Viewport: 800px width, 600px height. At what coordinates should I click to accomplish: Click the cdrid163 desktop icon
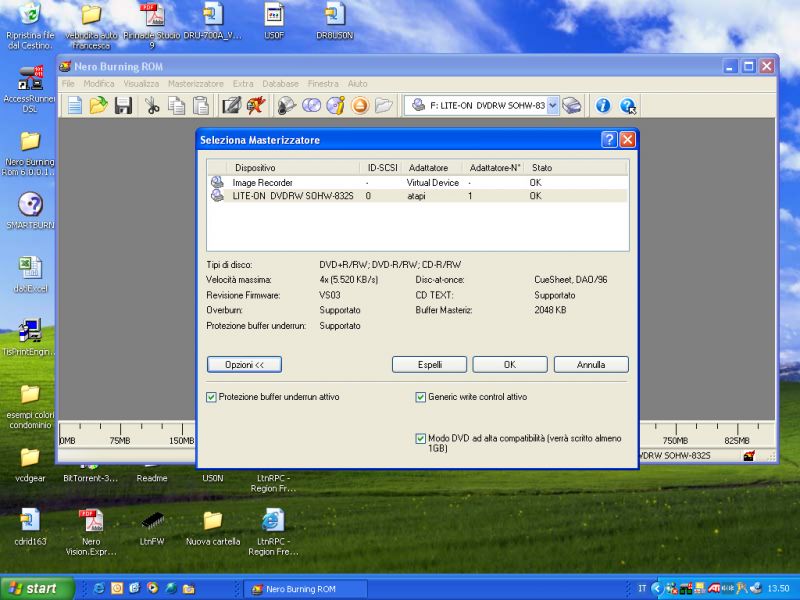click(30, 527)
